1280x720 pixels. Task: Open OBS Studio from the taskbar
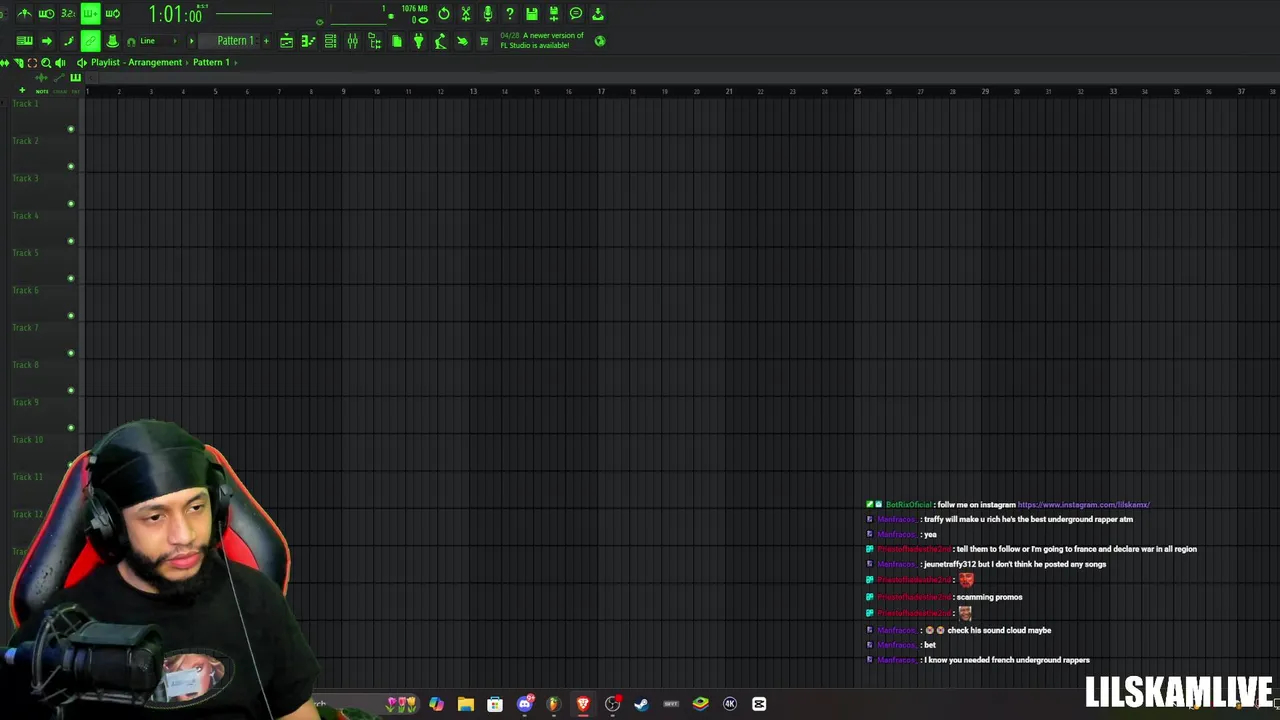click(x=612, y=704)
